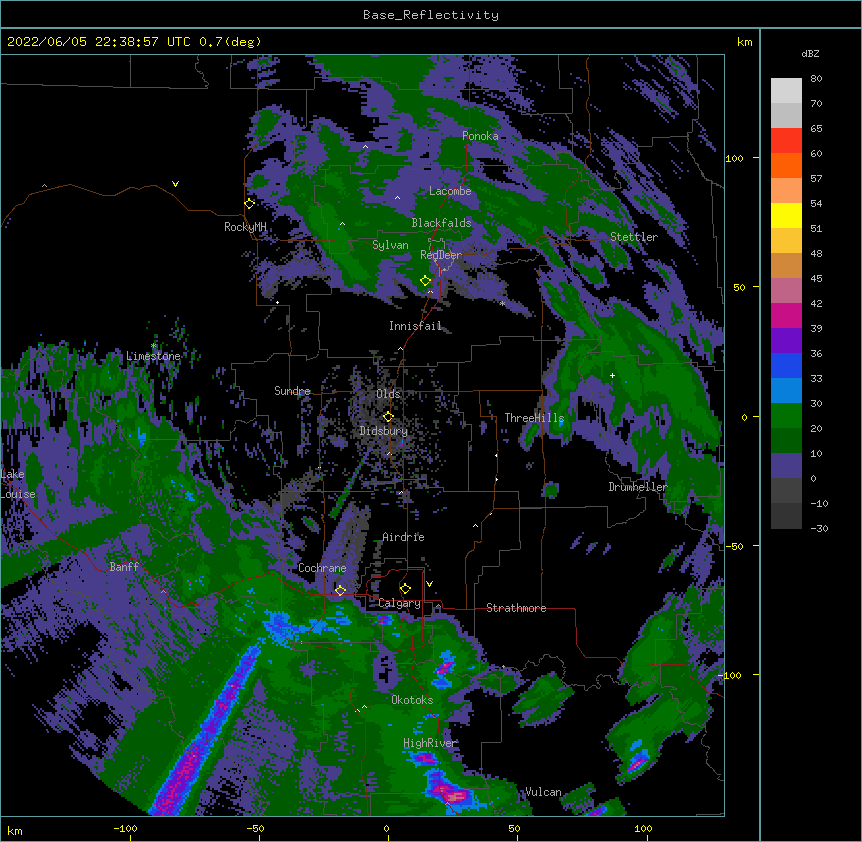
Task: Click the 50 tick on the horizontal axis
Action: click(x=514, y=829)
